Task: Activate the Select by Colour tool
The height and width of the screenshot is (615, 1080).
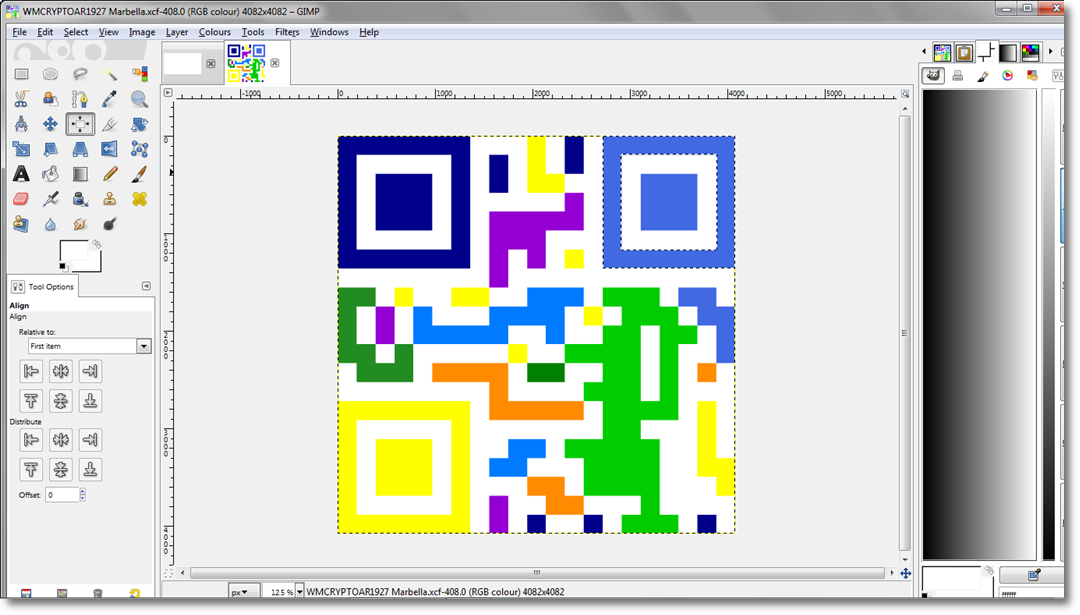Action: click(139, 74)
